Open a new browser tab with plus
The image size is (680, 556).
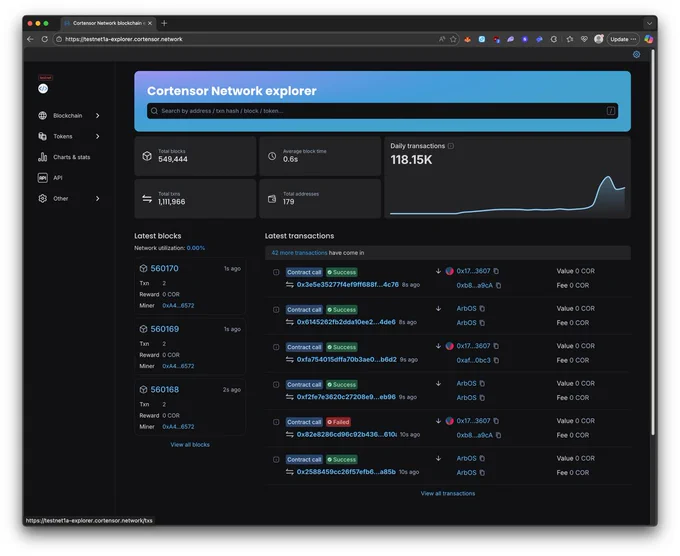click(164, 23)
